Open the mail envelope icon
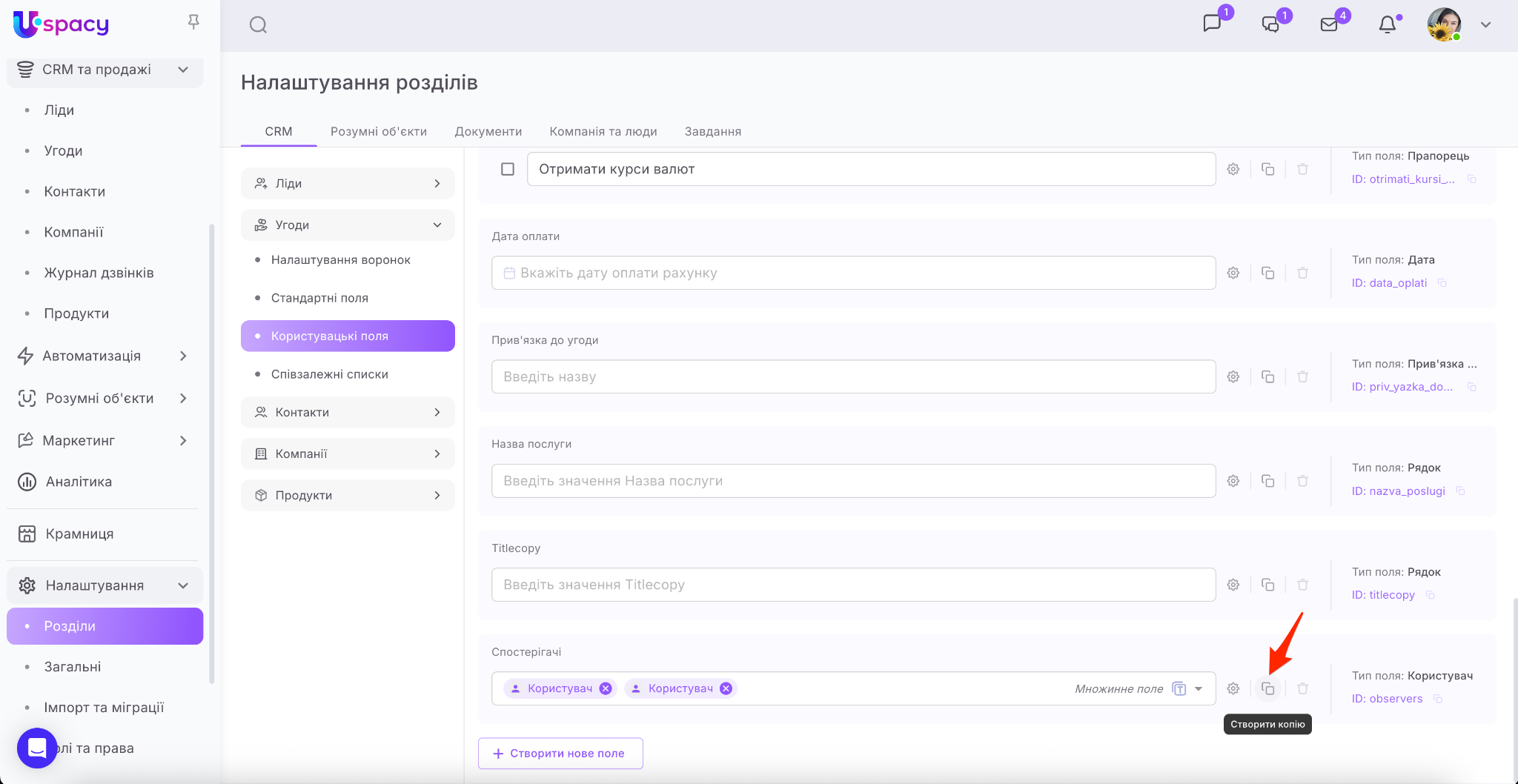The height and width of the screenshot is (784, 1518). 1329,25
